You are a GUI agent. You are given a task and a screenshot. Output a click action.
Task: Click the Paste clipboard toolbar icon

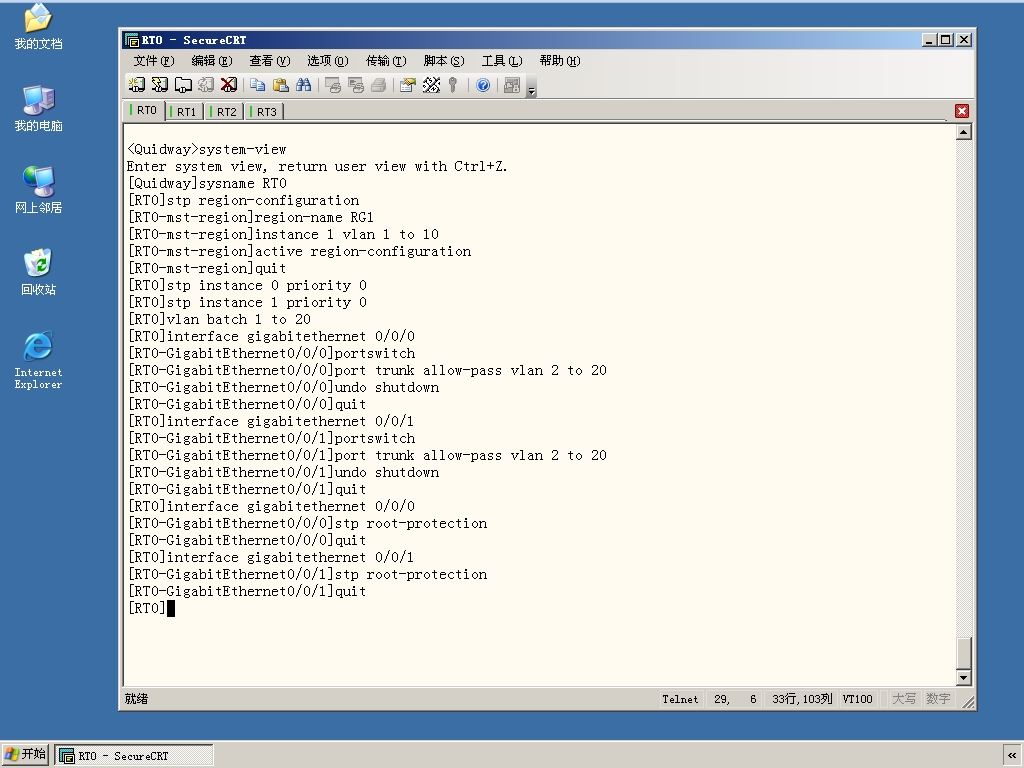[x=281, y=85]
